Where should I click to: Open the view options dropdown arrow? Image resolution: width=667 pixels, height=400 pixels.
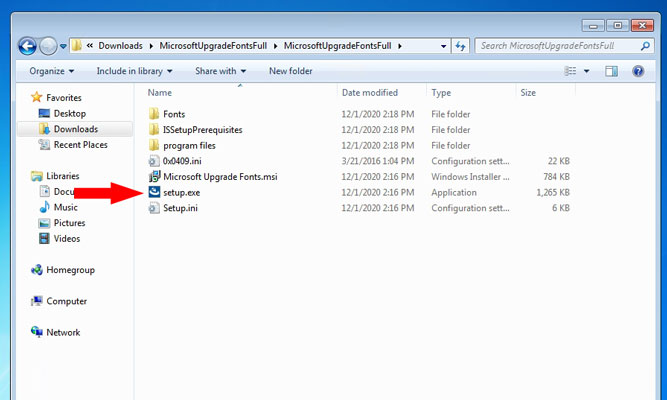[587, 71]
